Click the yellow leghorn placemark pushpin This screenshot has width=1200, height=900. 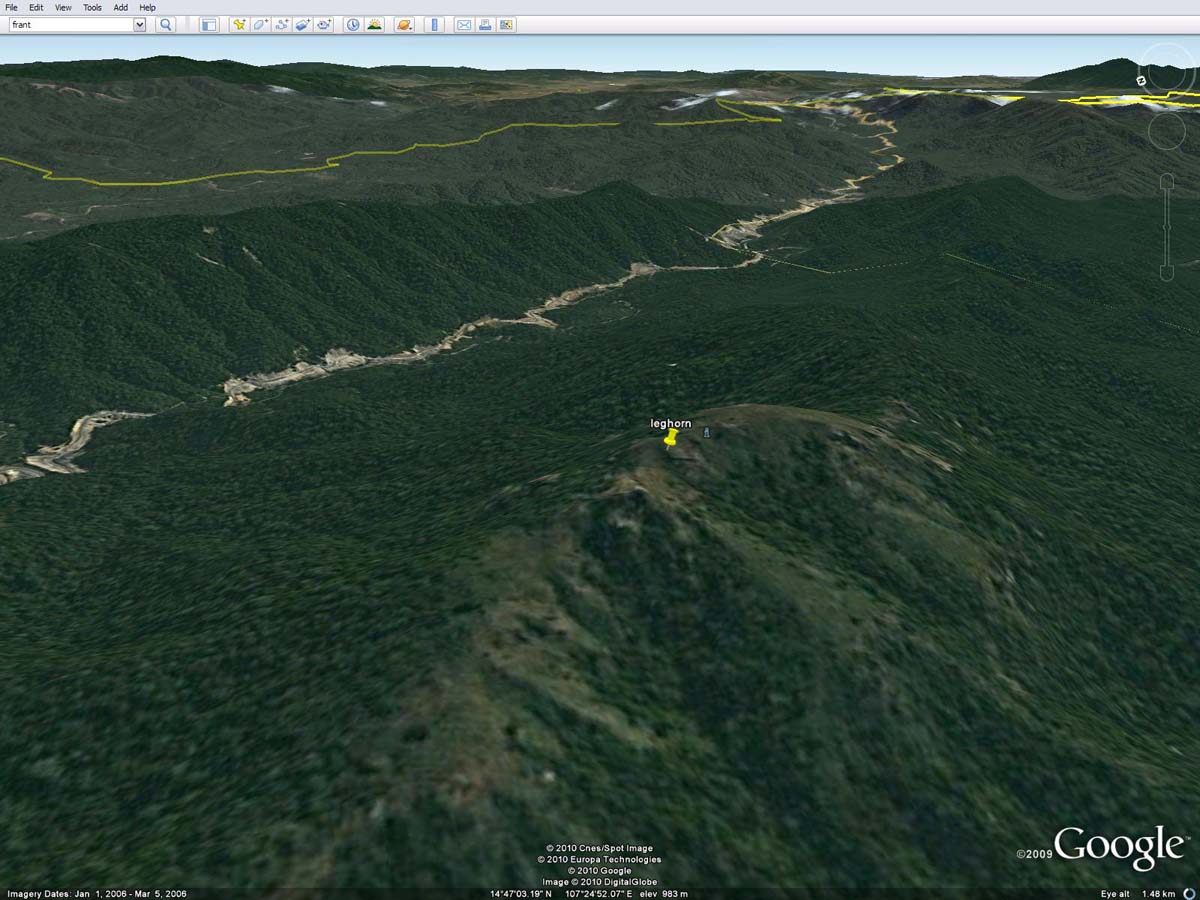tap(671, 439)
